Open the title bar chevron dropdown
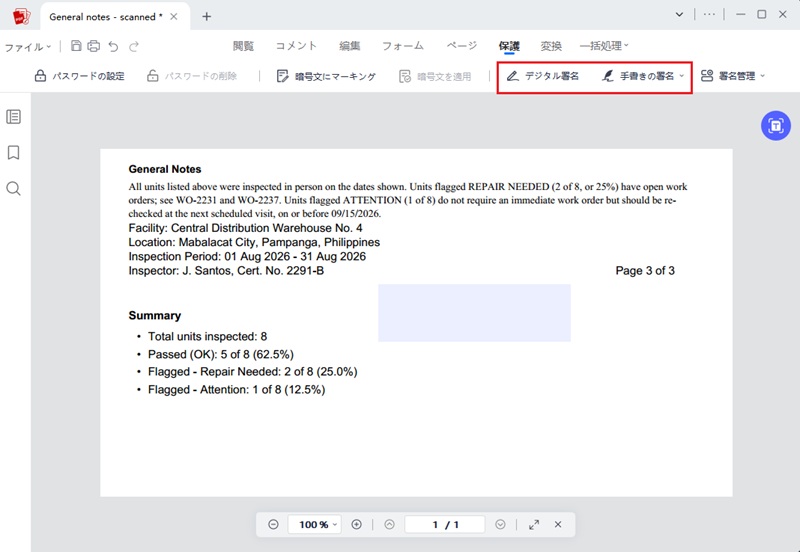 679,15
